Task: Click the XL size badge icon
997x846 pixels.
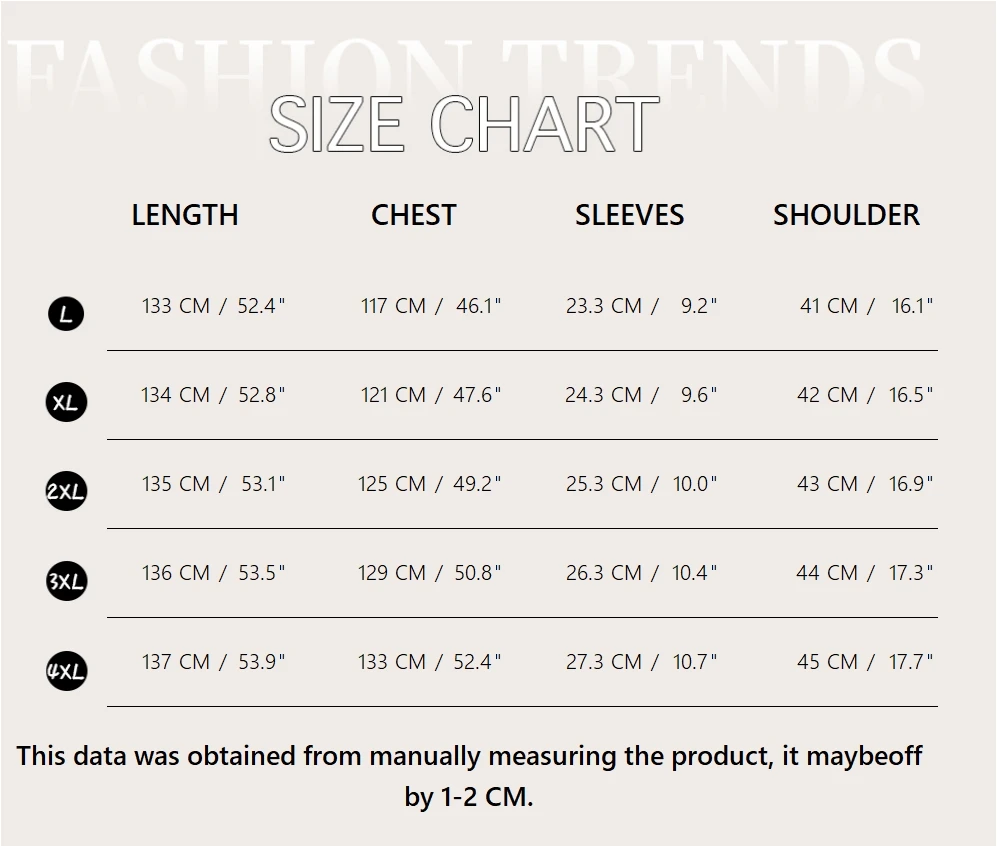Action: 66,402
